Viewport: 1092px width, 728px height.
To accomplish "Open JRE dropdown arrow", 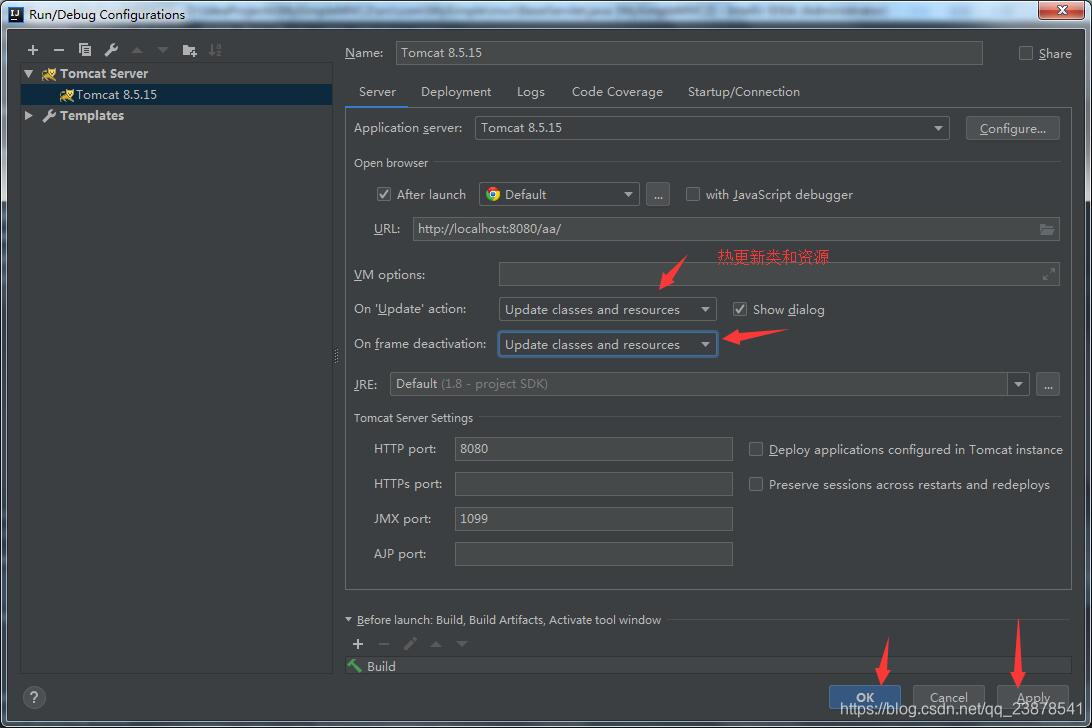I will [x=1018, y=384].
